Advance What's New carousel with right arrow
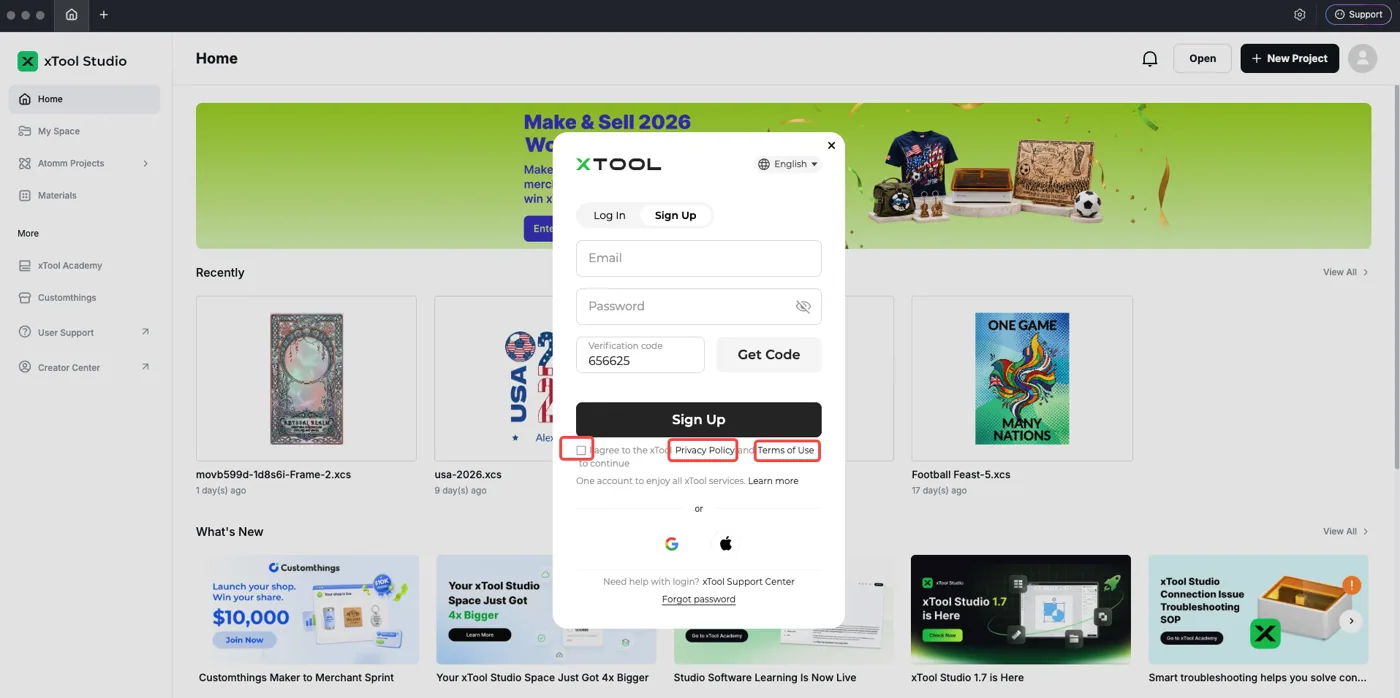 pos(1351,621)
